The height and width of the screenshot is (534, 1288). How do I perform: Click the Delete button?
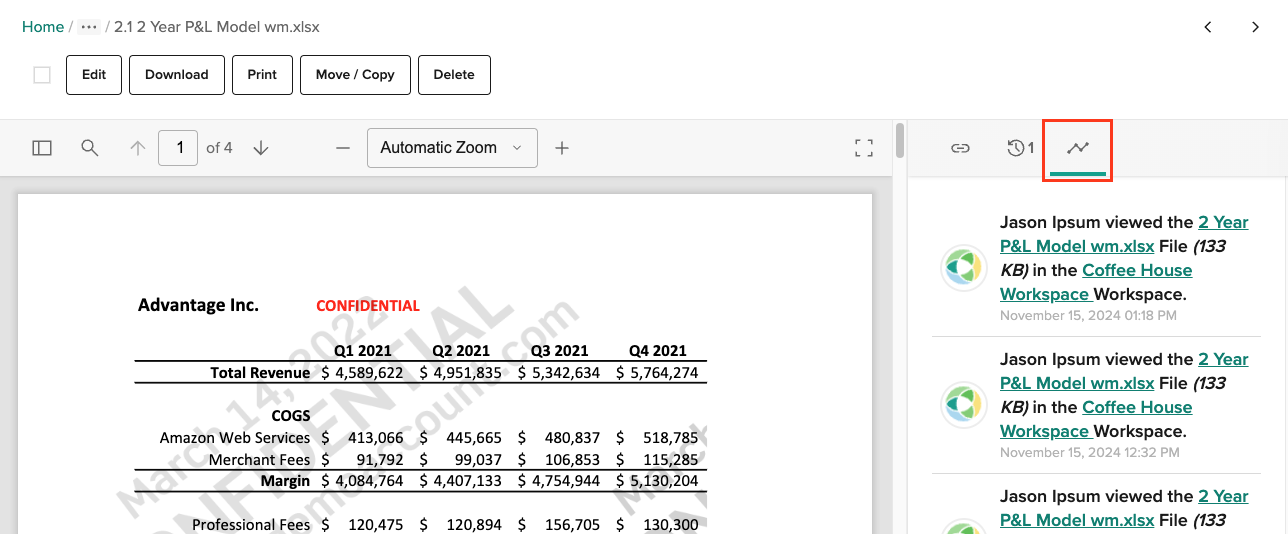[454, 75]
